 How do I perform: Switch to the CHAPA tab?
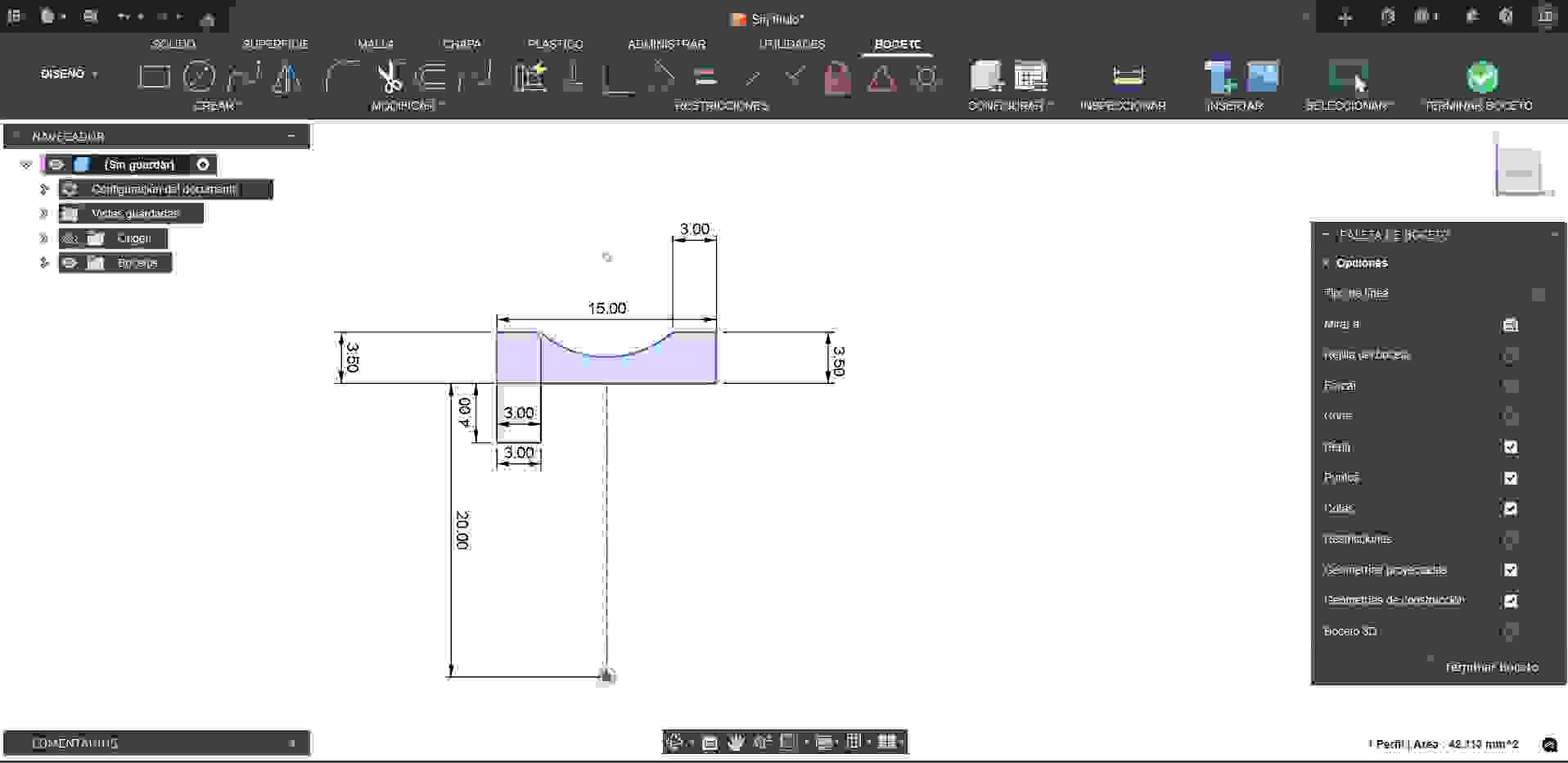pos(462,44)
